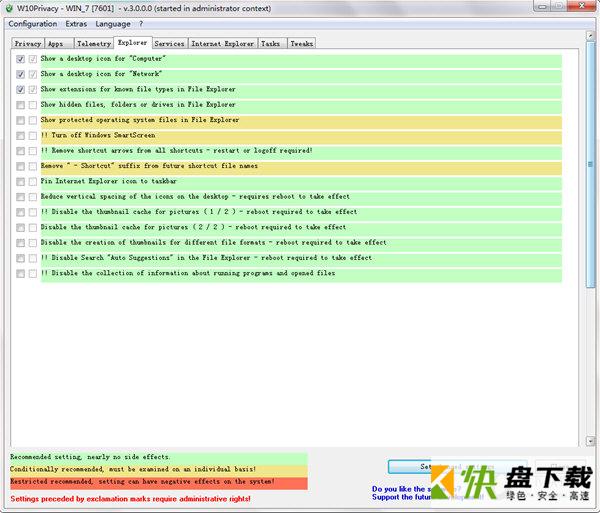Untick first checkbox for desktop icon "Network"

21,74
